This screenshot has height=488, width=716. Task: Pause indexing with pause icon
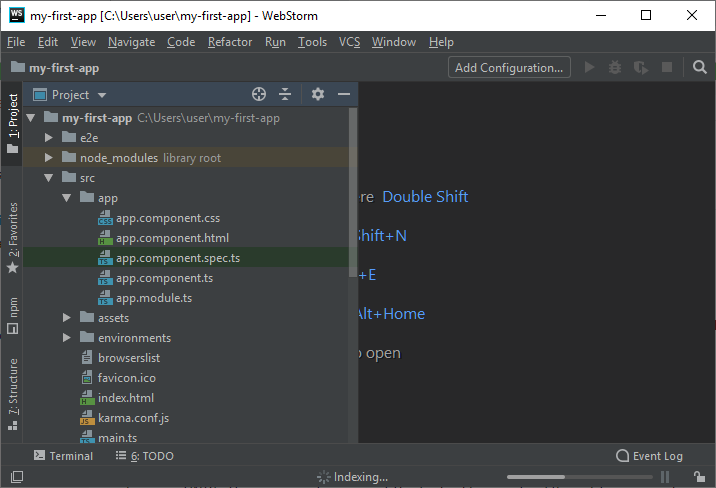pos(665,477)
